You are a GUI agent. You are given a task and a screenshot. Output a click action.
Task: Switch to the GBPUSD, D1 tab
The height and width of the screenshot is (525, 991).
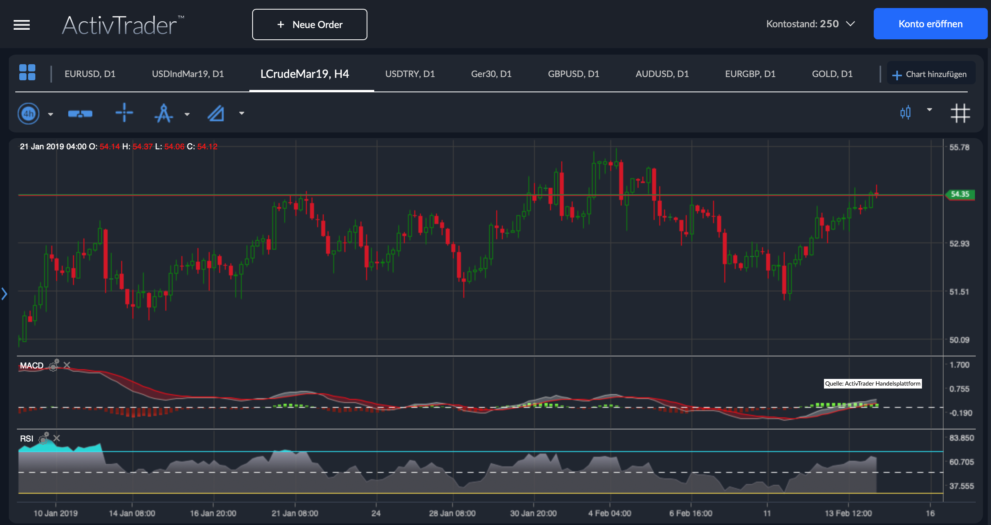click(573, 74)
